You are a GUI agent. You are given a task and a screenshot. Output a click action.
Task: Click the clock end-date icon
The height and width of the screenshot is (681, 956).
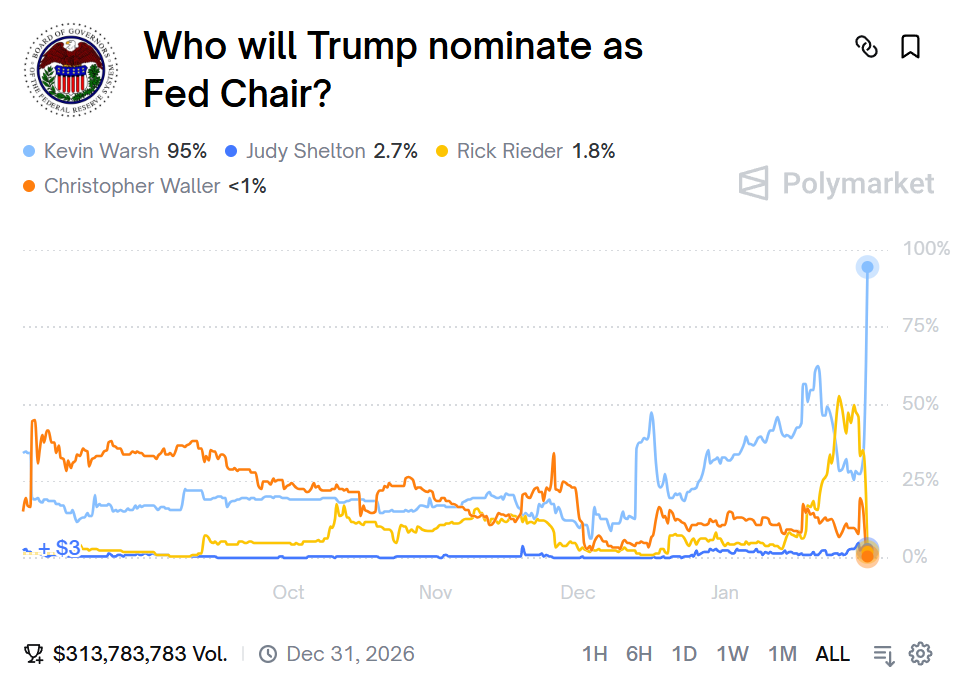click(268, 654)
